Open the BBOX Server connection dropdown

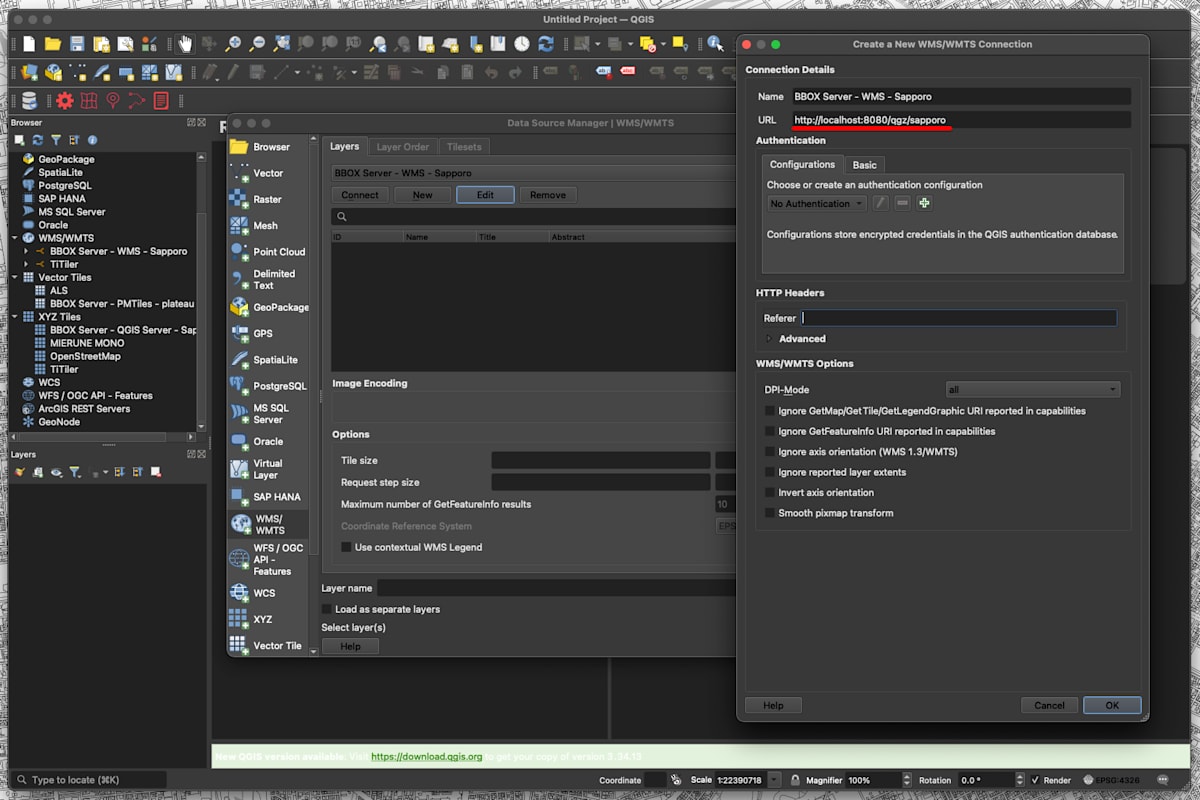[x=534, y=173]
